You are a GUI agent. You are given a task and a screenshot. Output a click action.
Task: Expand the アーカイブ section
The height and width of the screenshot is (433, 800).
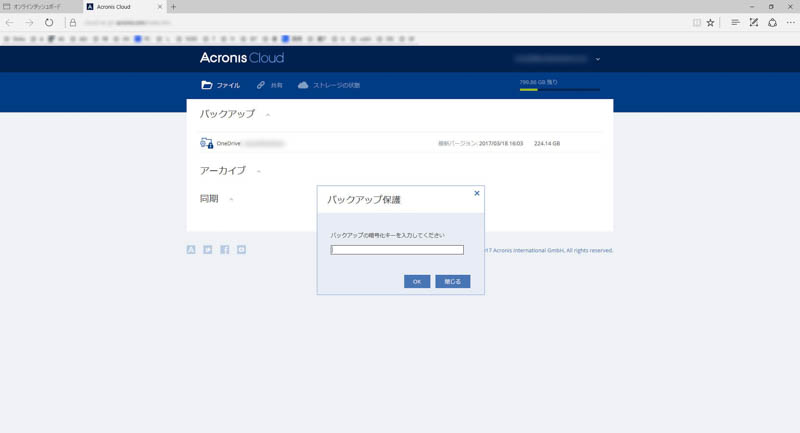(x=259, y=171)
